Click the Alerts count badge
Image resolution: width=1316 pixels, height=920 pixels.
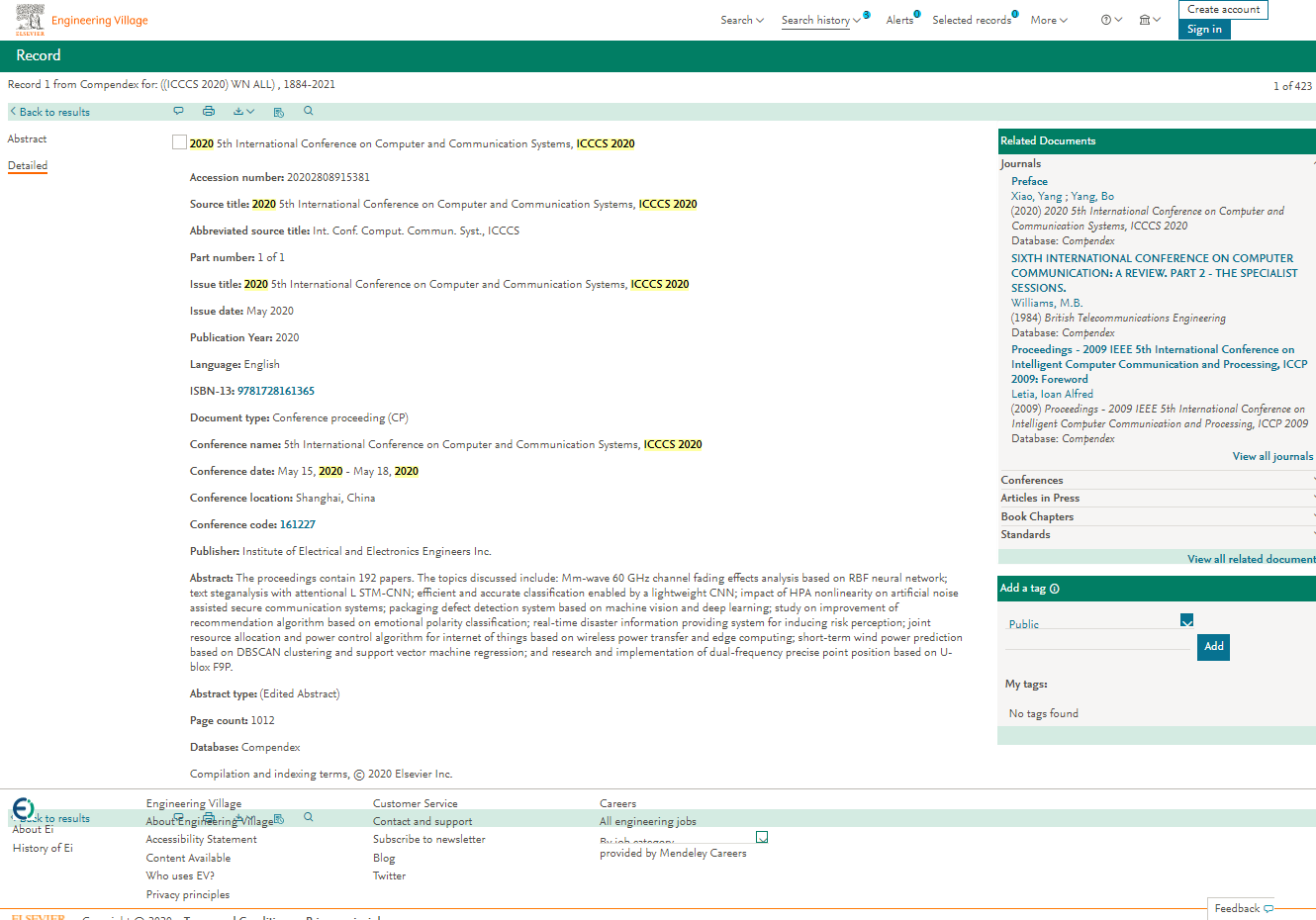[917, 14]
